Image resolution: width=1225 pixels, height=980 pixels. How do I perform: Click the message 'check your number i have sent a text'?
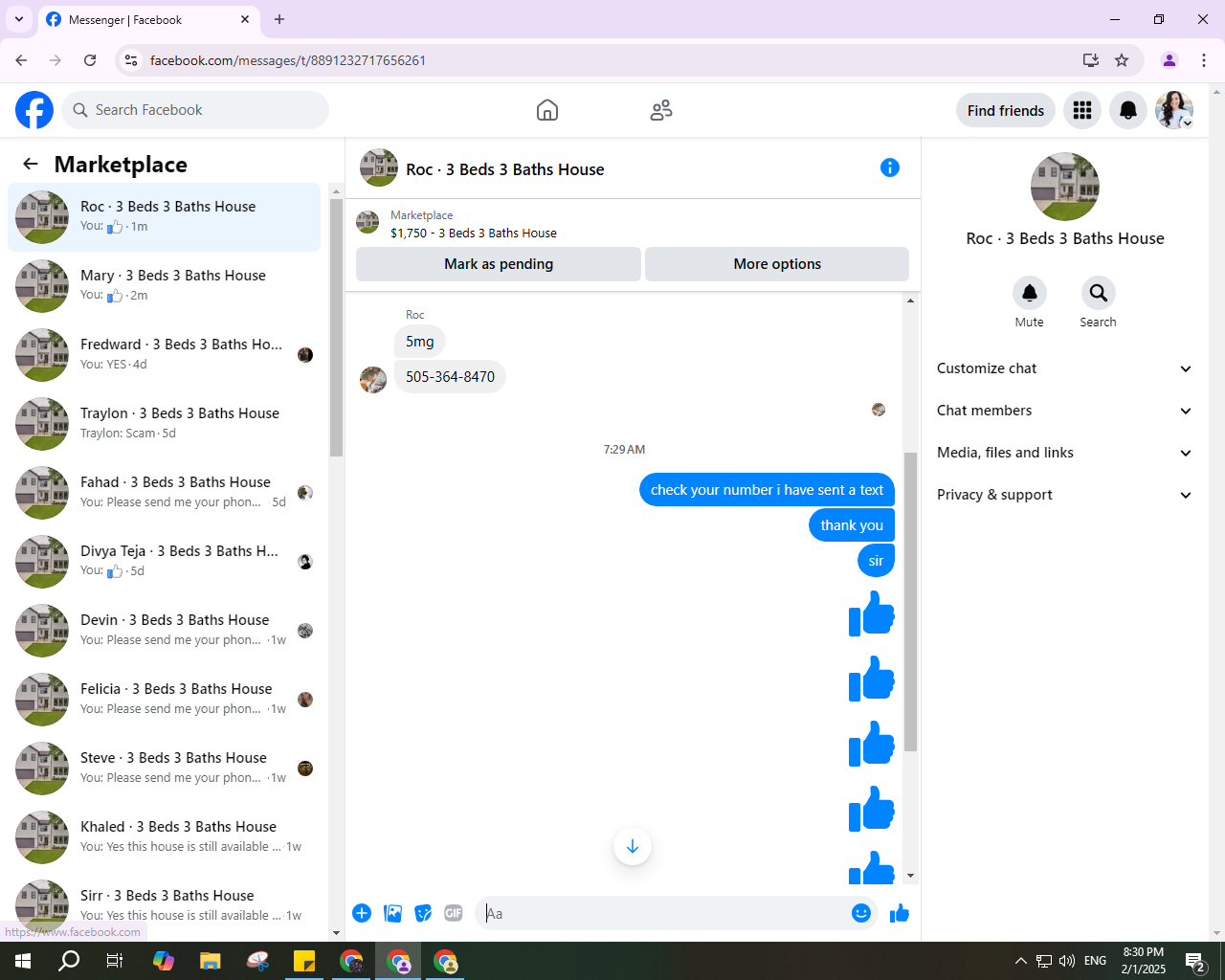click(x=767, y=490)
